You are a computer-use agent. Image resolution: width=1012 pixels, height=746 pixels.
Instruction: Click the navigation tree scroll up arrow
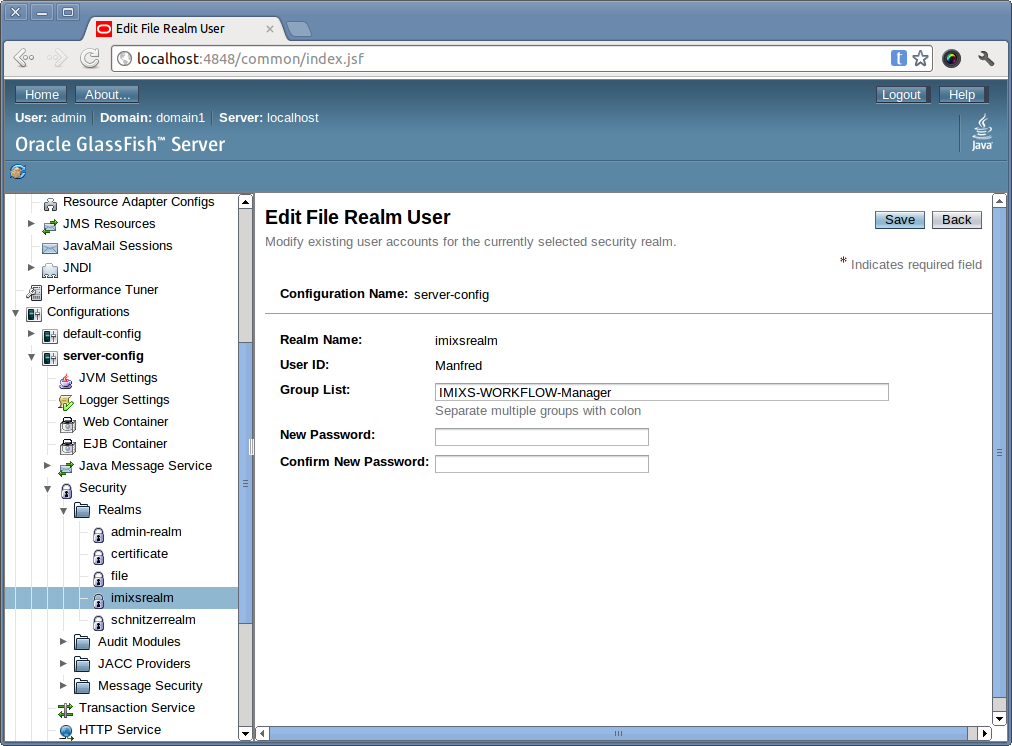(245, 201)
